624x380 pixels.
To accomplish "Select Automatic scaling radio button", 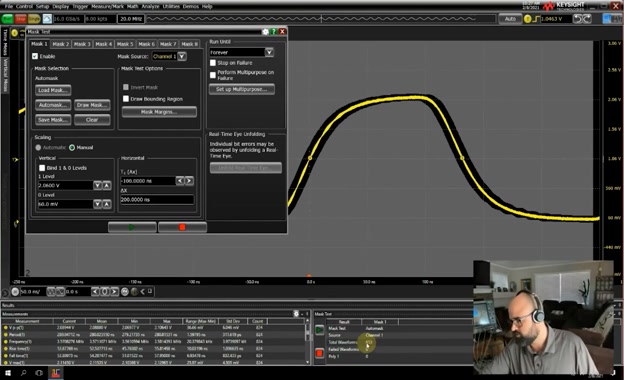I will tap(38, 147).
